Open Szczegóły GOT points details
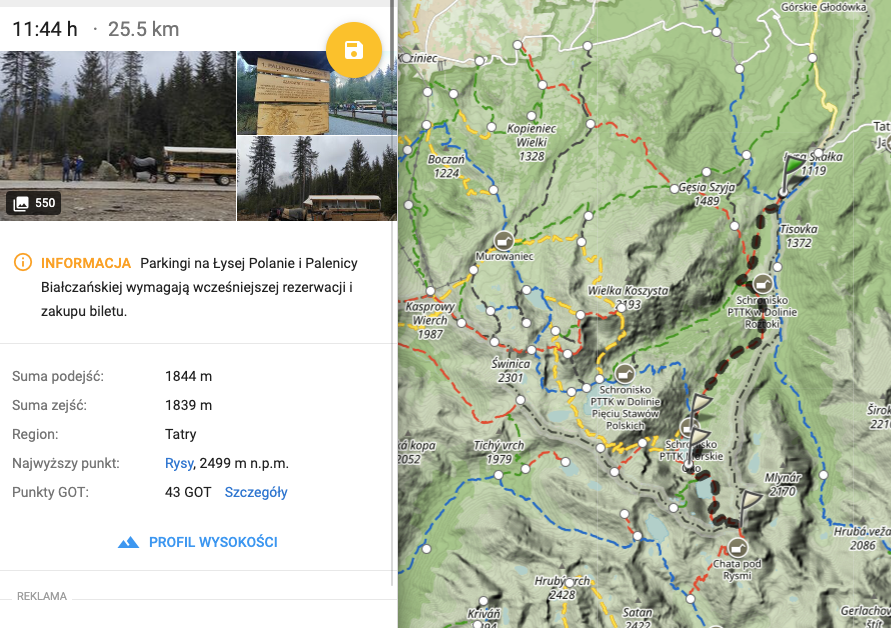 click(256, 492)
